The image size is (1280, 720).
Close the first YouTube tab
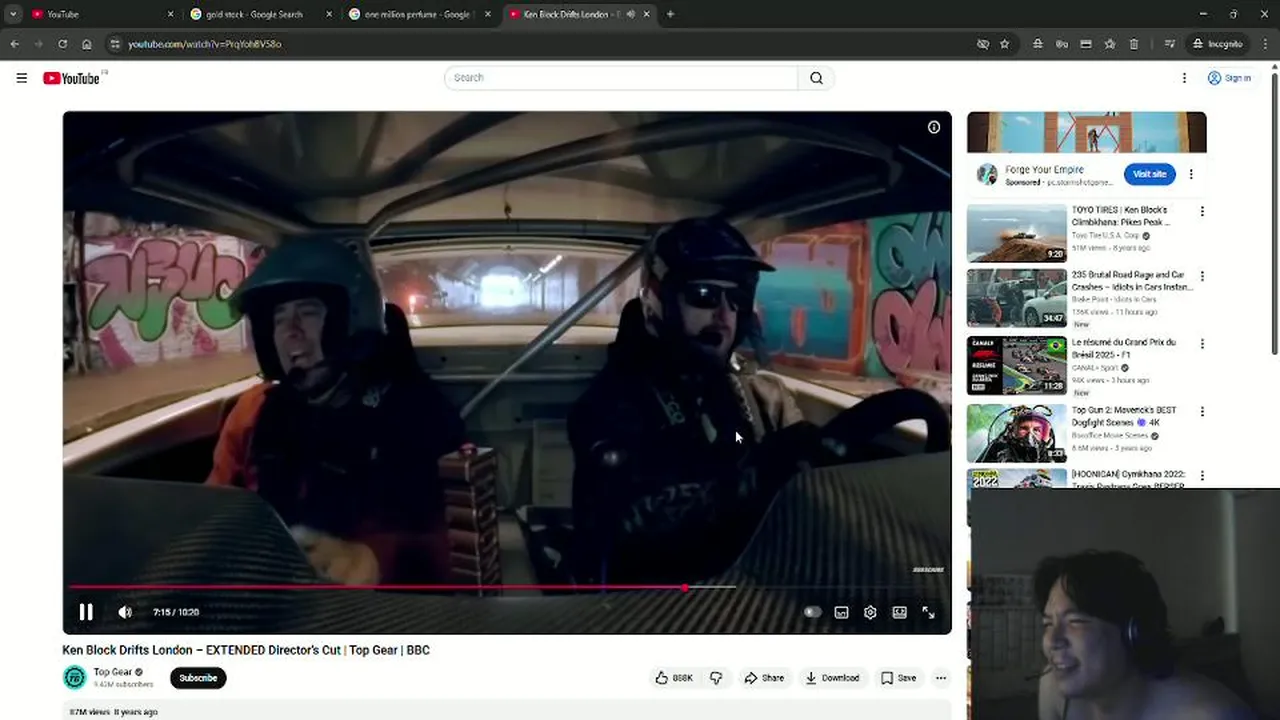[170, 14]
